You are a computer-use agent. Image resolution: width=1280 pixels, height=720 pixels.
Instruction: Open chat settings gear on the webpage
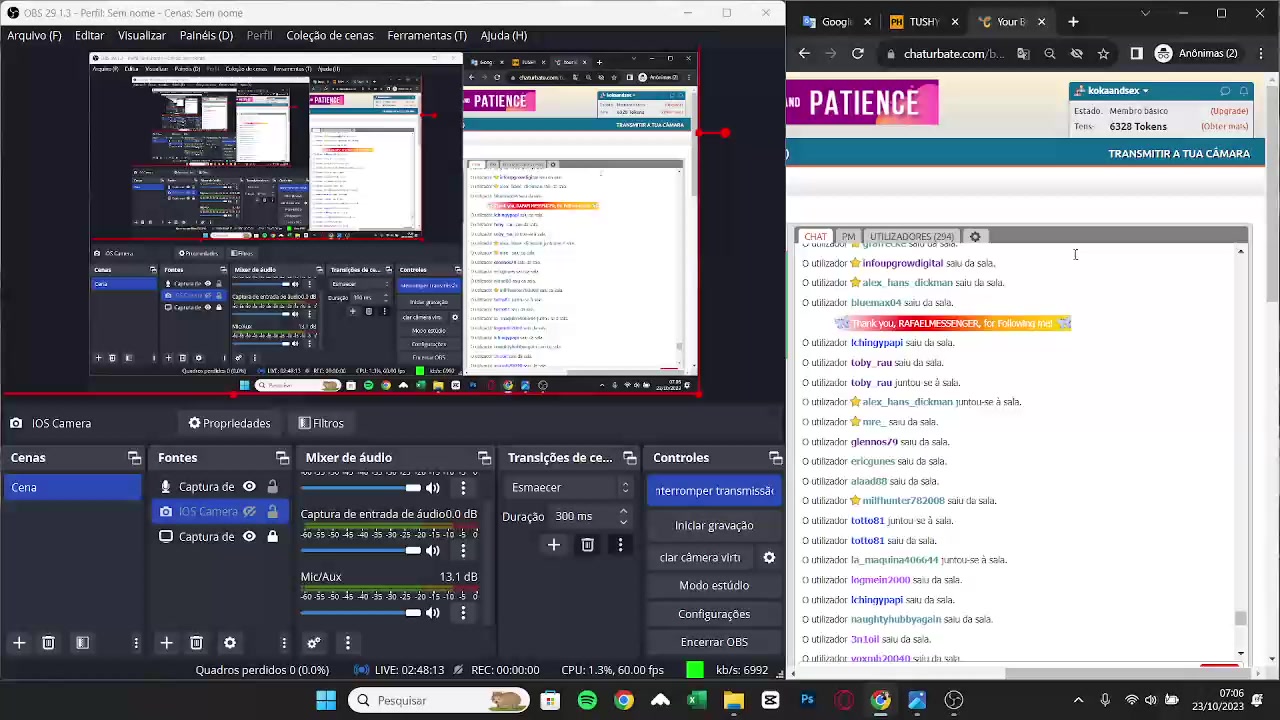click(975, 237)
